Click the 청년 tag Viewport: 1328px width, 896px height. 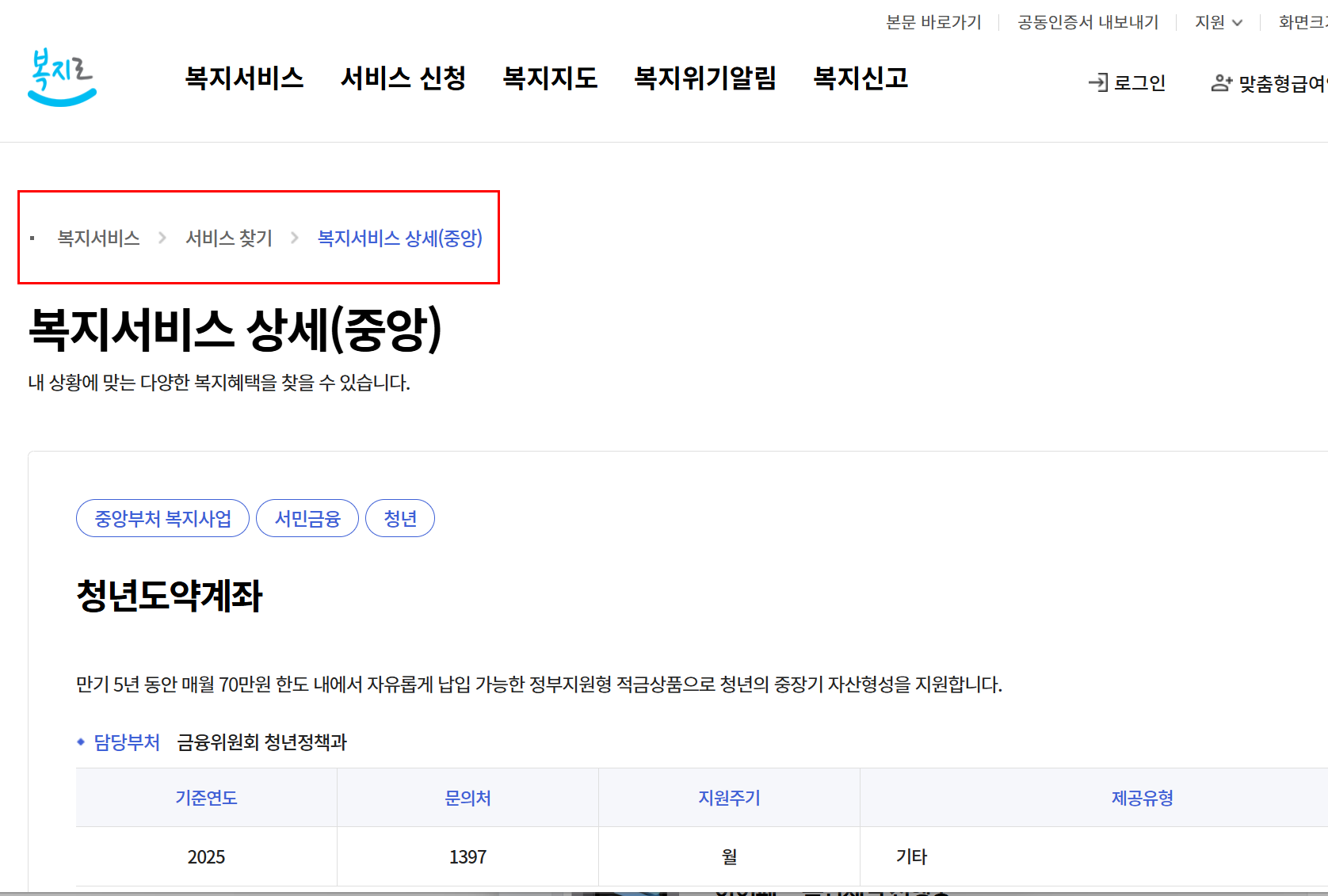[400, 518]
